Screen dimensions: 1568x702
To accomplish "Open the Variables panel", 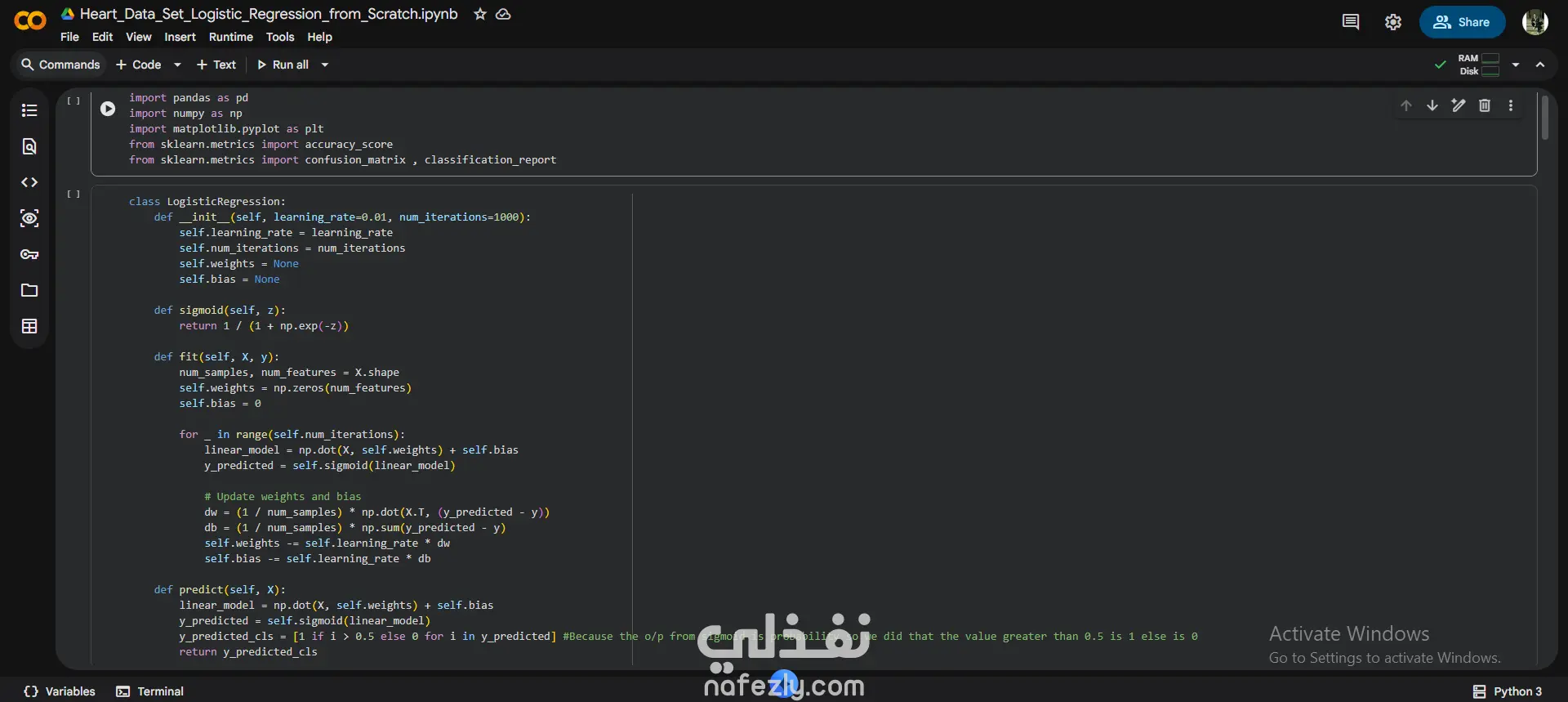I will coord(60,691).
